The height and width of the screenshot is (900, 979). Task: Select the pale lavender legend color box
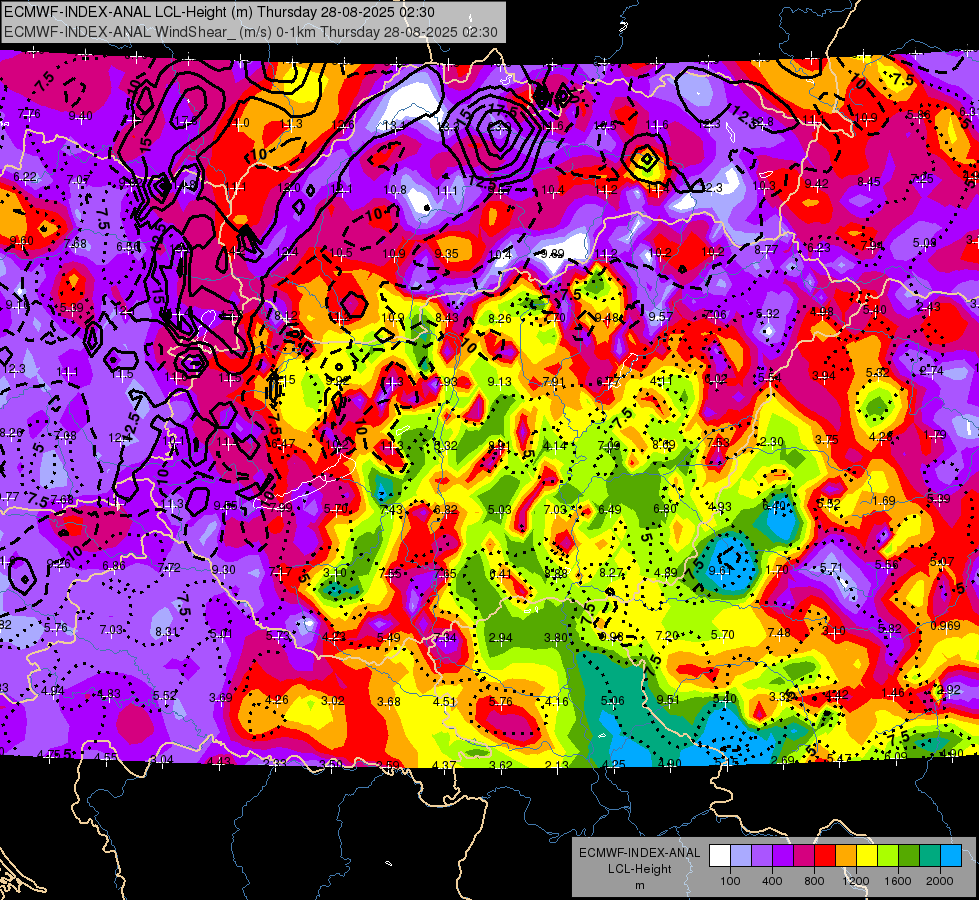tap(741, 856)
